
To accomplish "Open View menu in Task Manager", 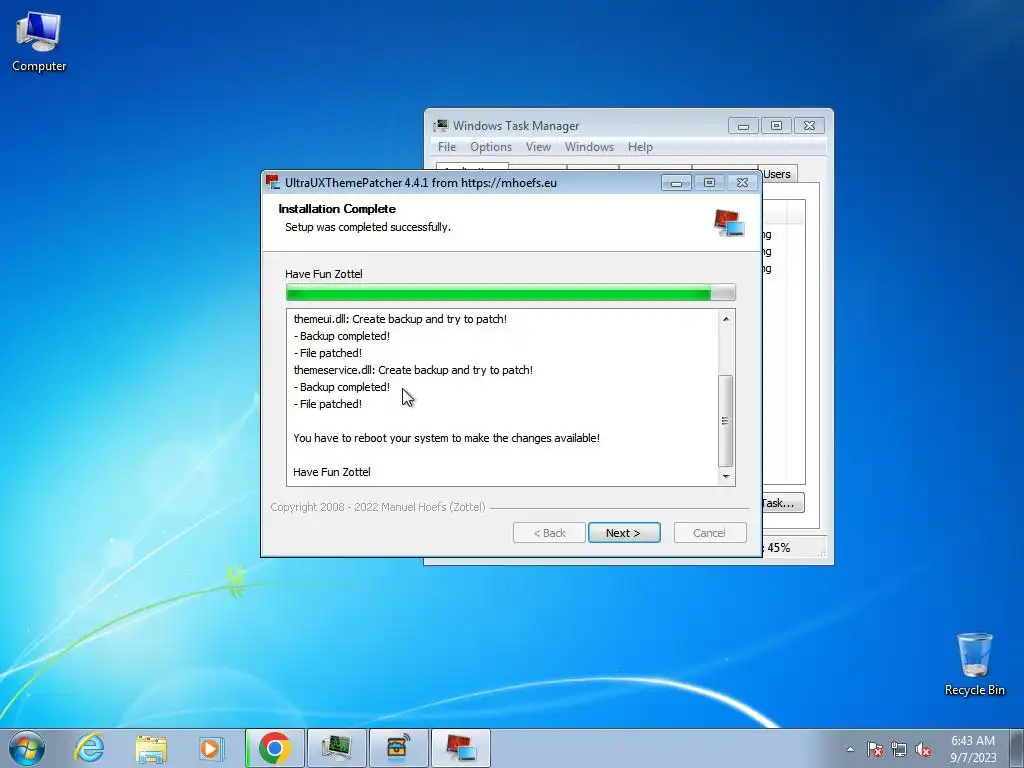I will [538, 147].
